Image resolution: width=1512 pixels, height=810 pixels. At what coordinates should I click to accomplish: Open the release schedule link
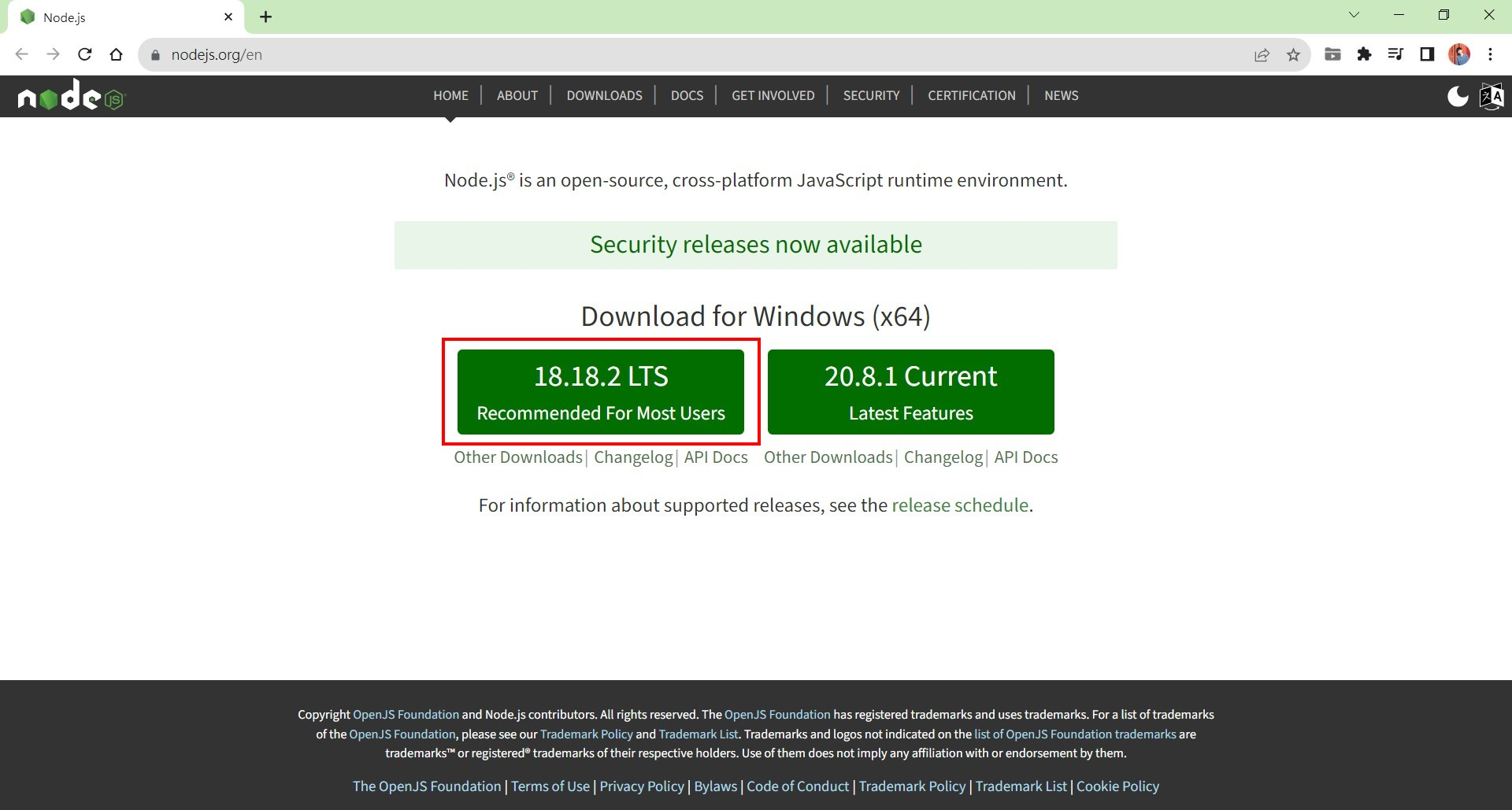coord(960,505)
